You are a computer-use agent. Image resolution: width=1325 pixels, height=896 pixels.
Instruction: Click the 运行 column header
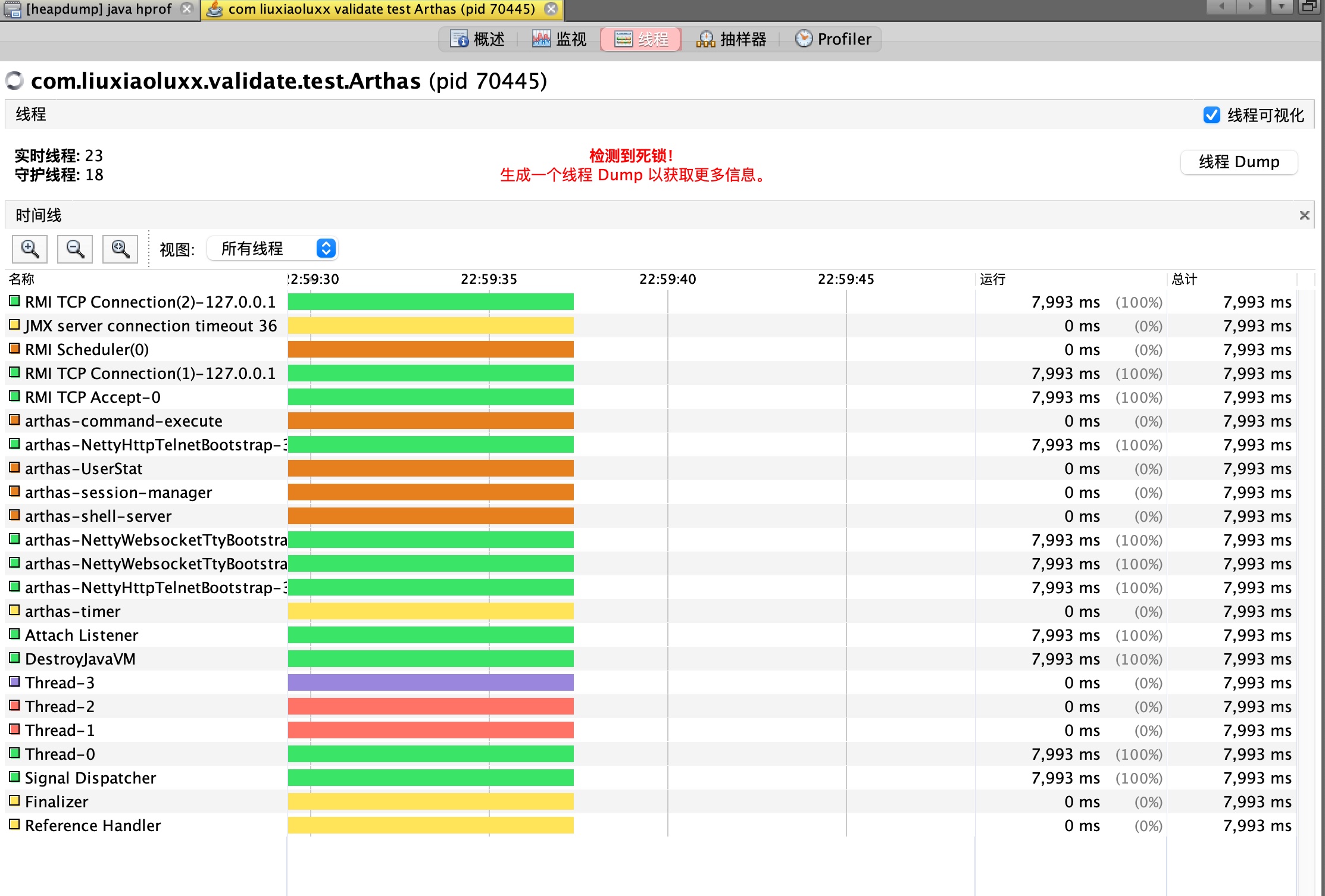(x=993, y=279)
